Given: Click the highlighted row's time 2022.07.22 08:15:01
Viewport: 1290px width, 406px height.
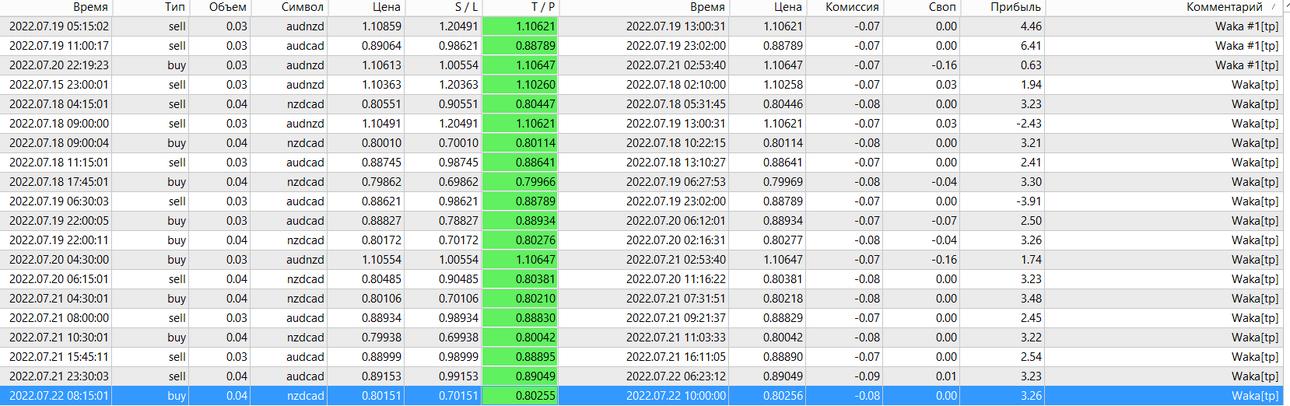Looking at the screenshot, I should 59,396.
